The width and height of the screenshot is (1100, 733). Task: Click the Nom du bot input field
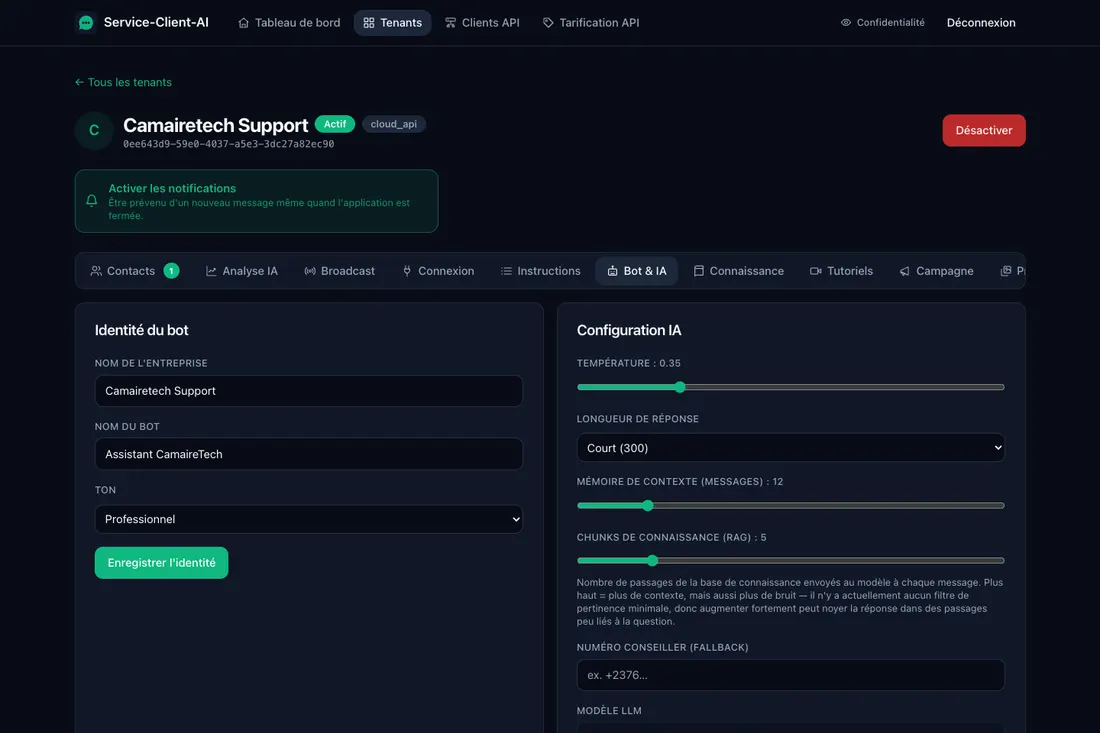[x=309, y=454]
